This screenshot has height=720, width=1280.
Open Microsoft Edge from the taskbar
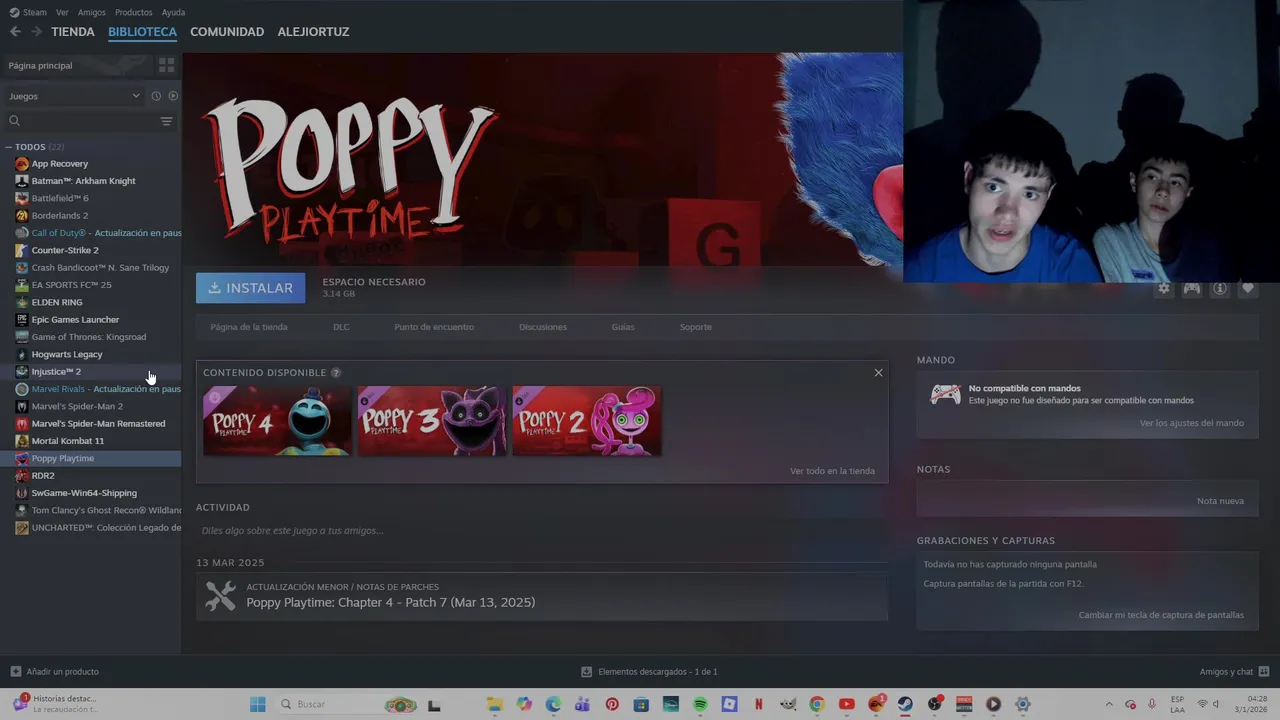(x=553, y=704)
